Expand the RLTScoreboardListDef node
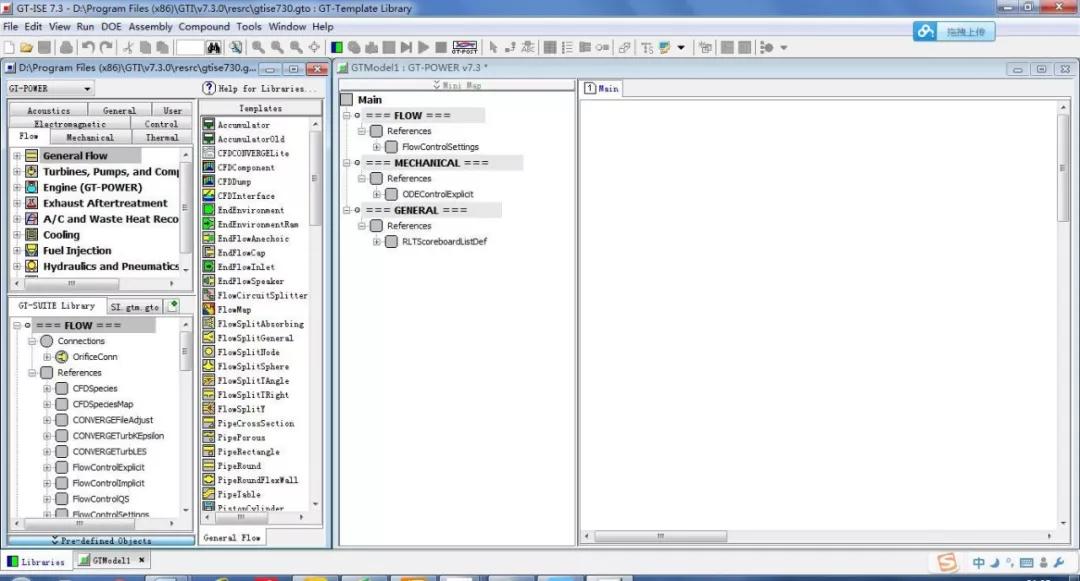Image resolution: width=1080 pixels, height=581 pixels. [x=377, y=242]
